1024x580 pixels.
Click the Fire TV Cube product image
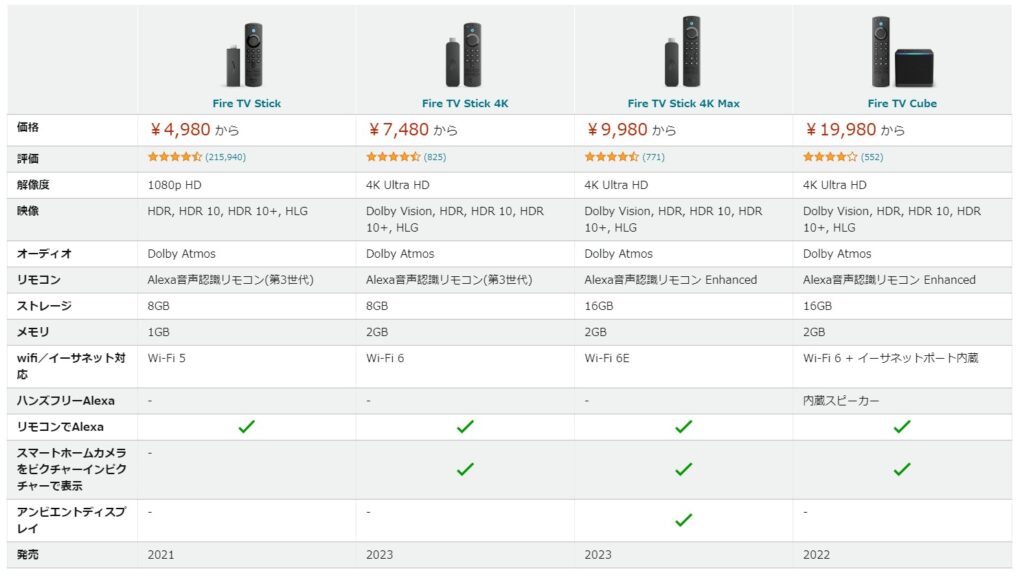point(901,52)
